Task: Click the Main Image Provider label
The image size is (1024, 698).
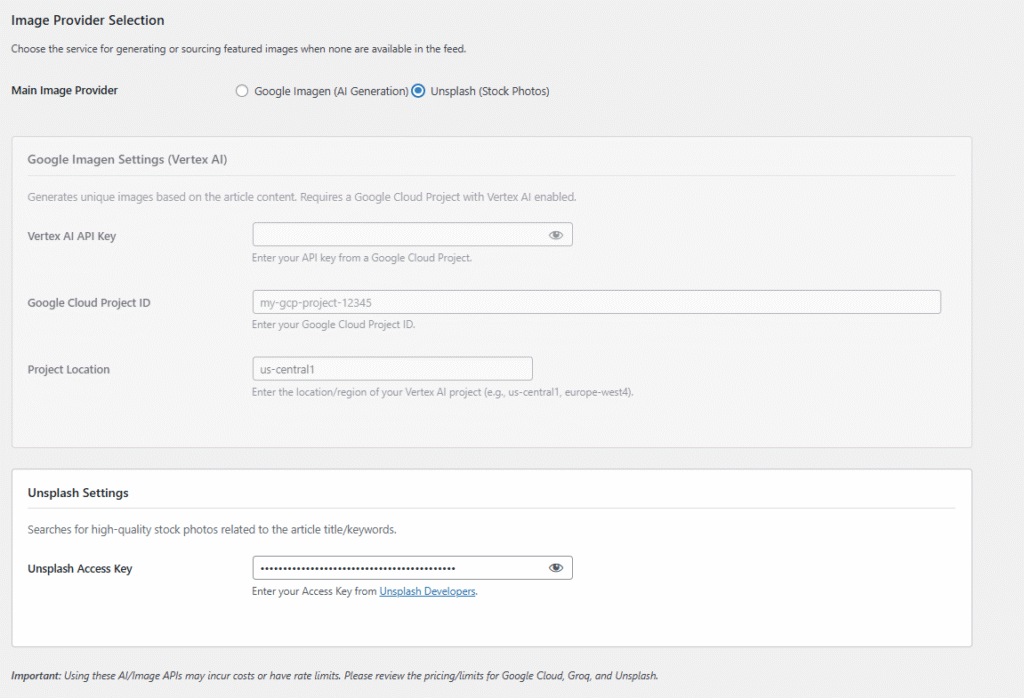Action: tap(64, 90)
